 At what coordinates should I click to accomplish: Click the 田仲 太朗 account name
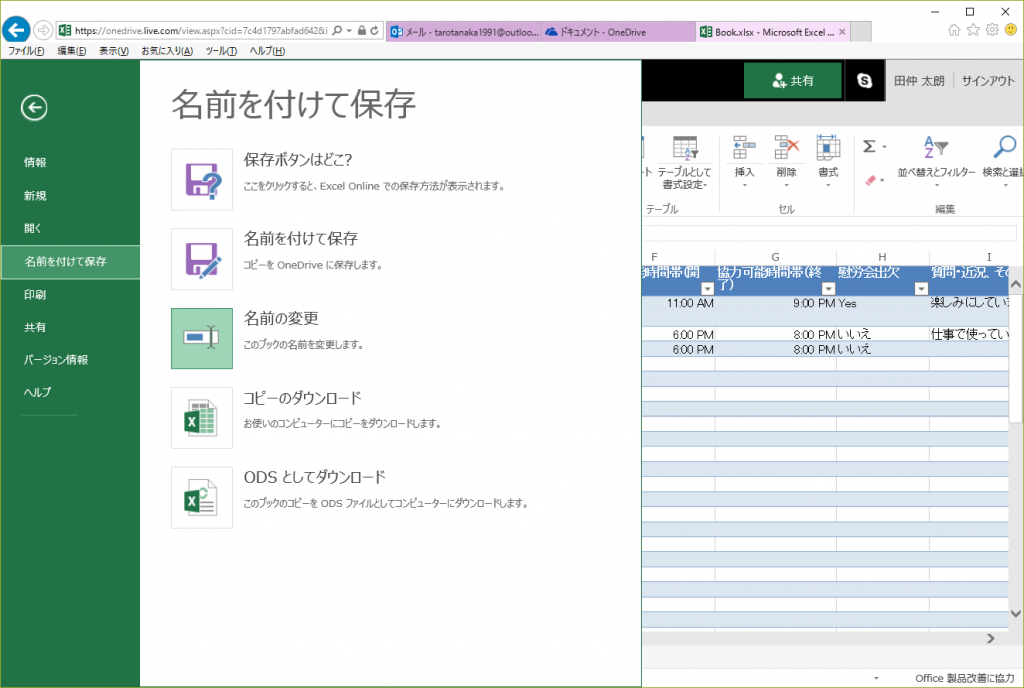pyautogui.click(x=919, y=81)
